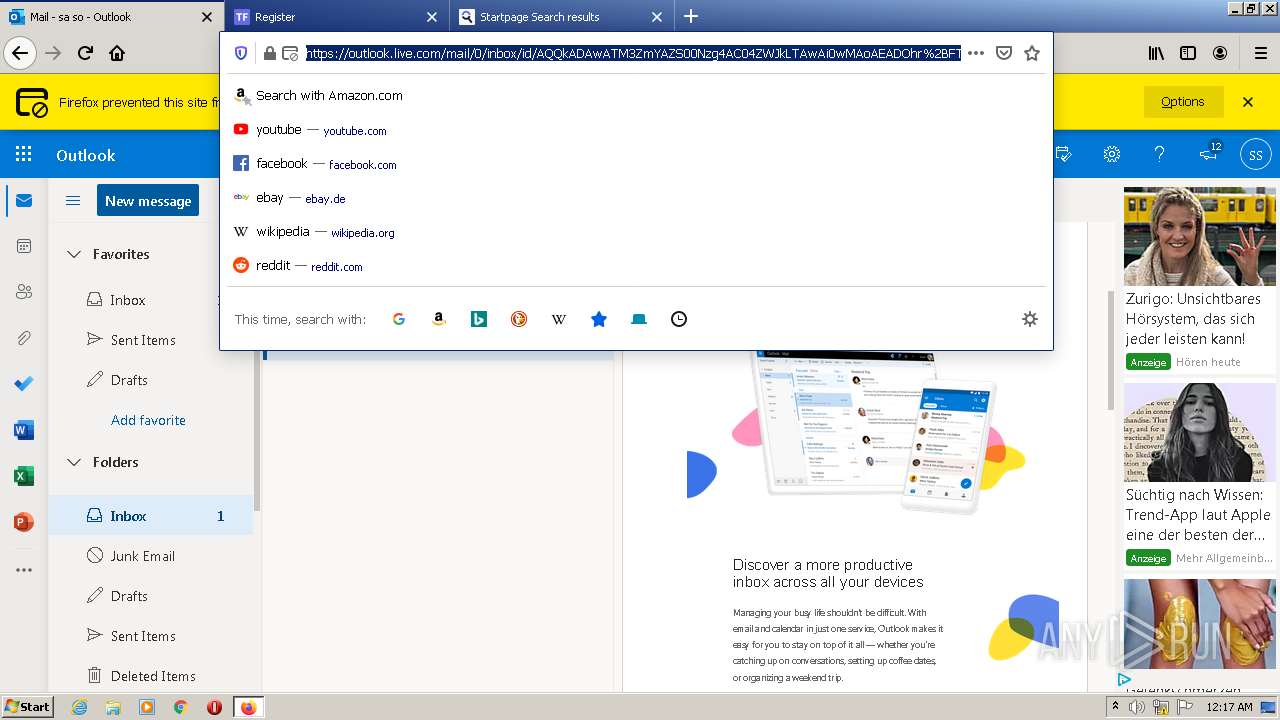Open the Firefox Library button
1280x720 pixels.
tap(1156, 53)
